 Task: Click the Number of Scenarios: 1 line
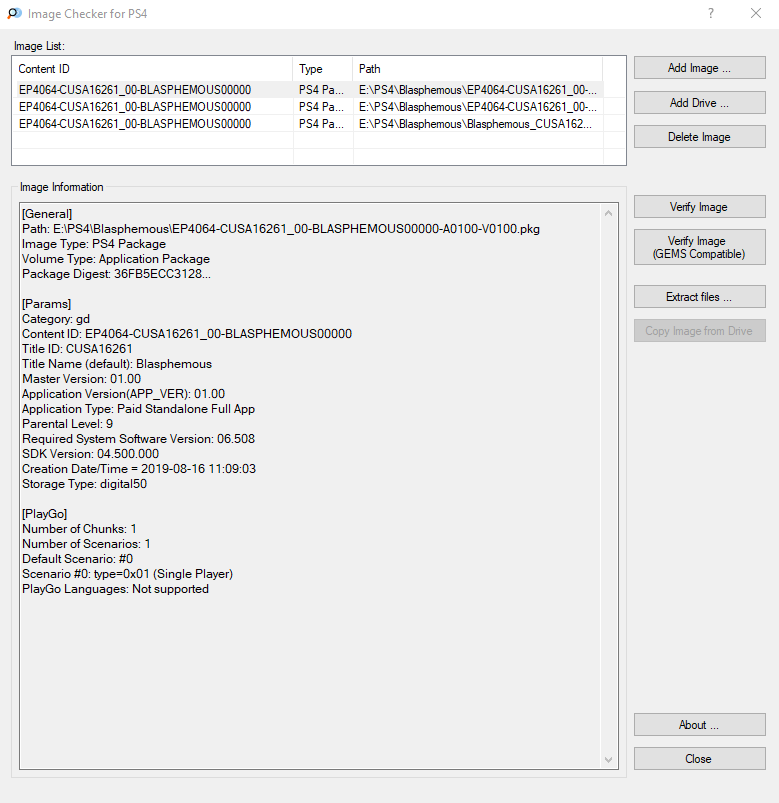click(x=86, y=544)
